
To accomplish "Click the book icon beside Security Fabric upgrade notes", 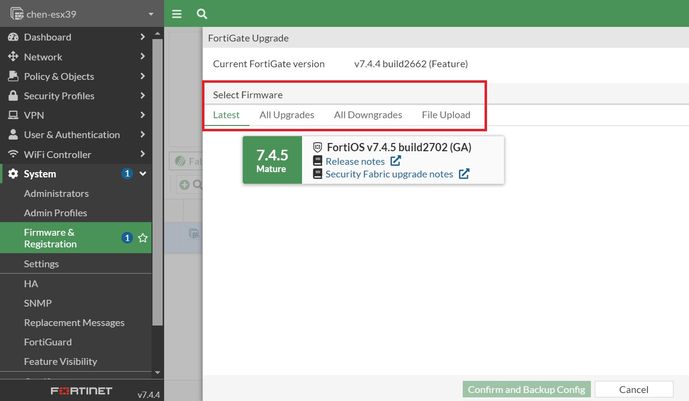I will [317, 173].
